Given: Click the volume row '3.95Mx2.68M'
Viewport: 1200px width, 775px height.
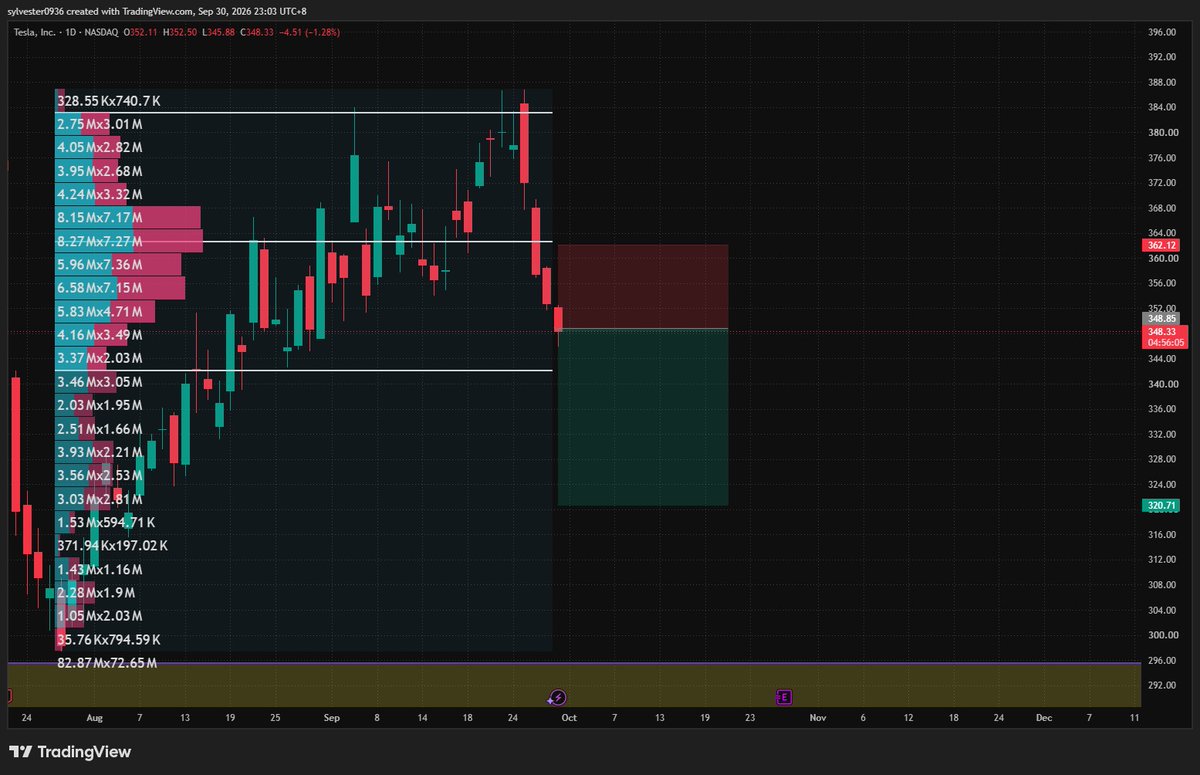Looking at the screenshot, I should [100, 171].
